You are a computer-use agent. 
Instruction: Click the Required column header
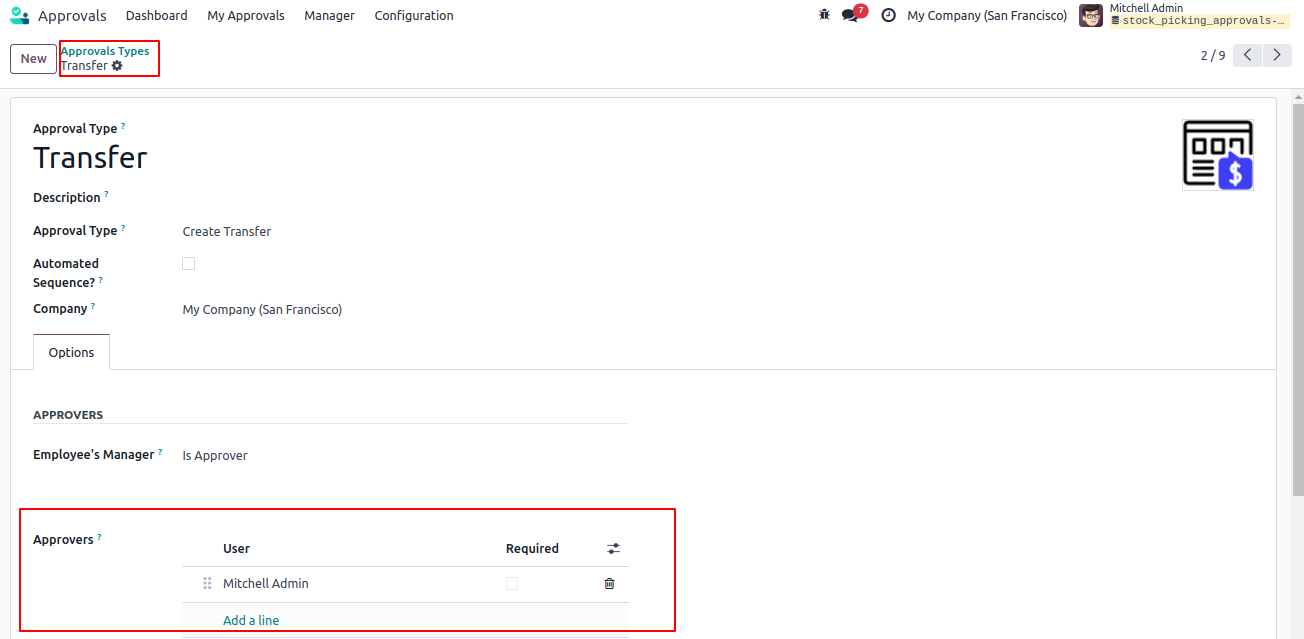click(532, 549)
